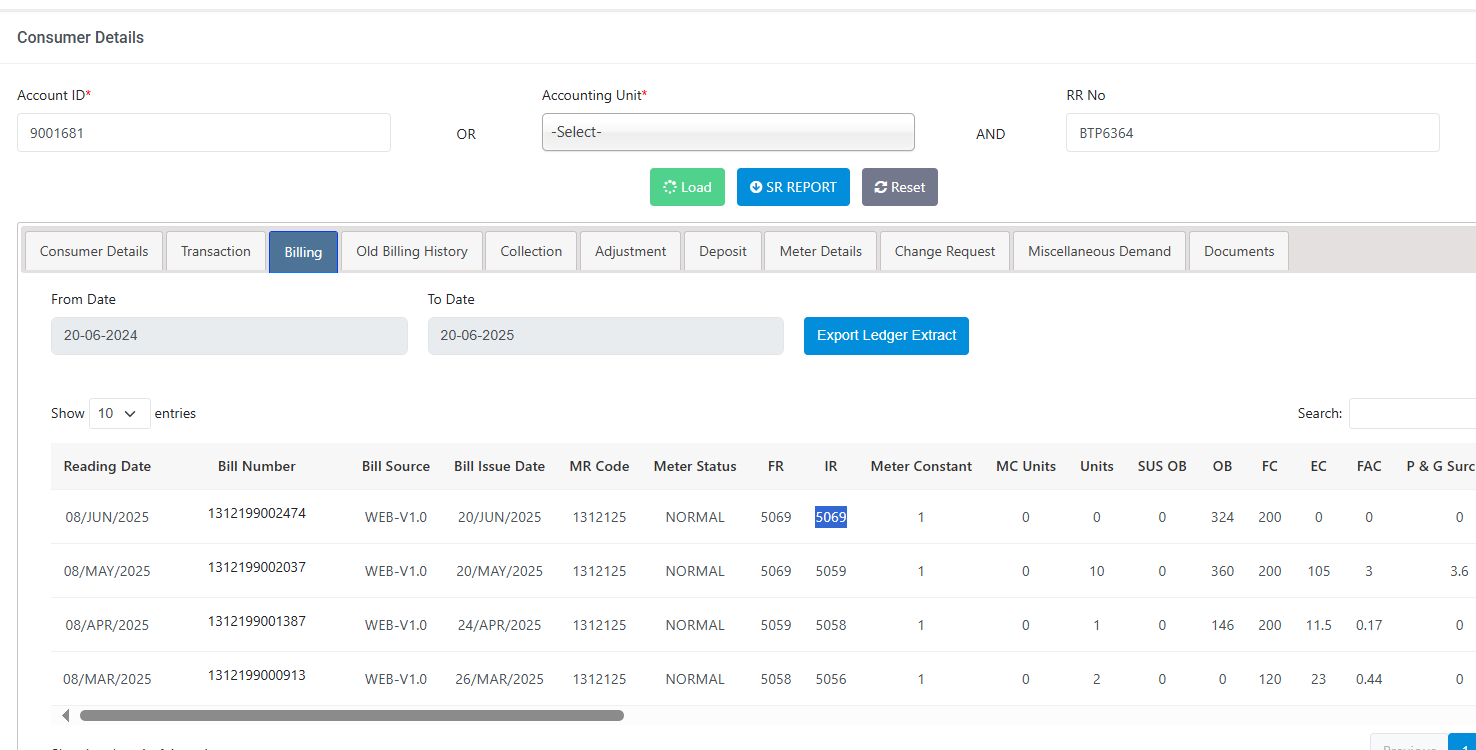
Task: Open the Old Billing History tab
Action: pyautogui.click(x=412, y=252)
